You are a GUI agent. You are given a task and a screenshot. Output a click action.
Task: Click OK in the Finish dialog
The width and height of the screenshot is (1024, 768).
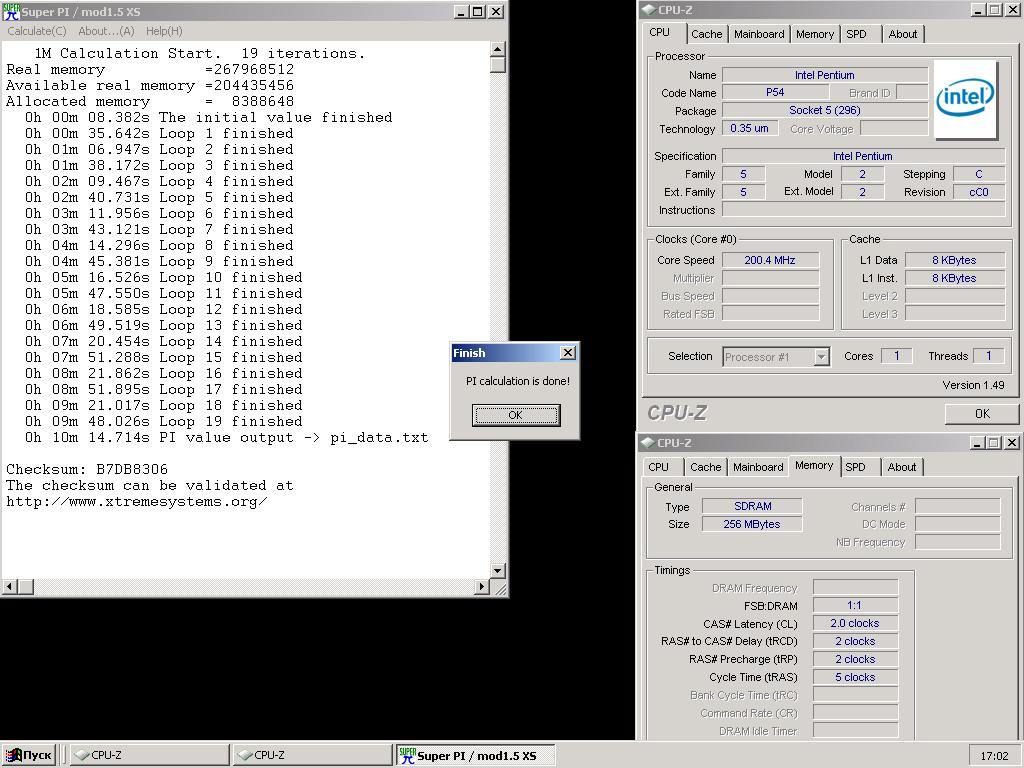point(516,415)
